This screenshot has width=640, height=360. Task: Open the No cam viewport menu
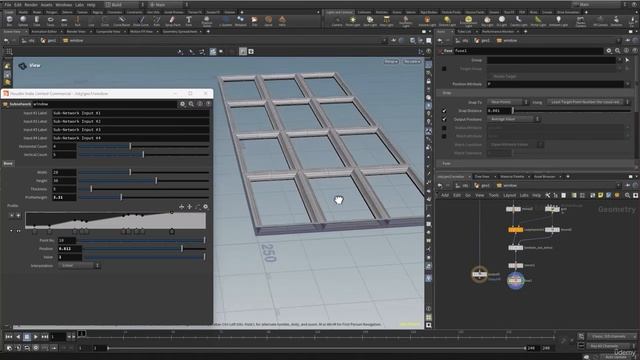point(412,62)
